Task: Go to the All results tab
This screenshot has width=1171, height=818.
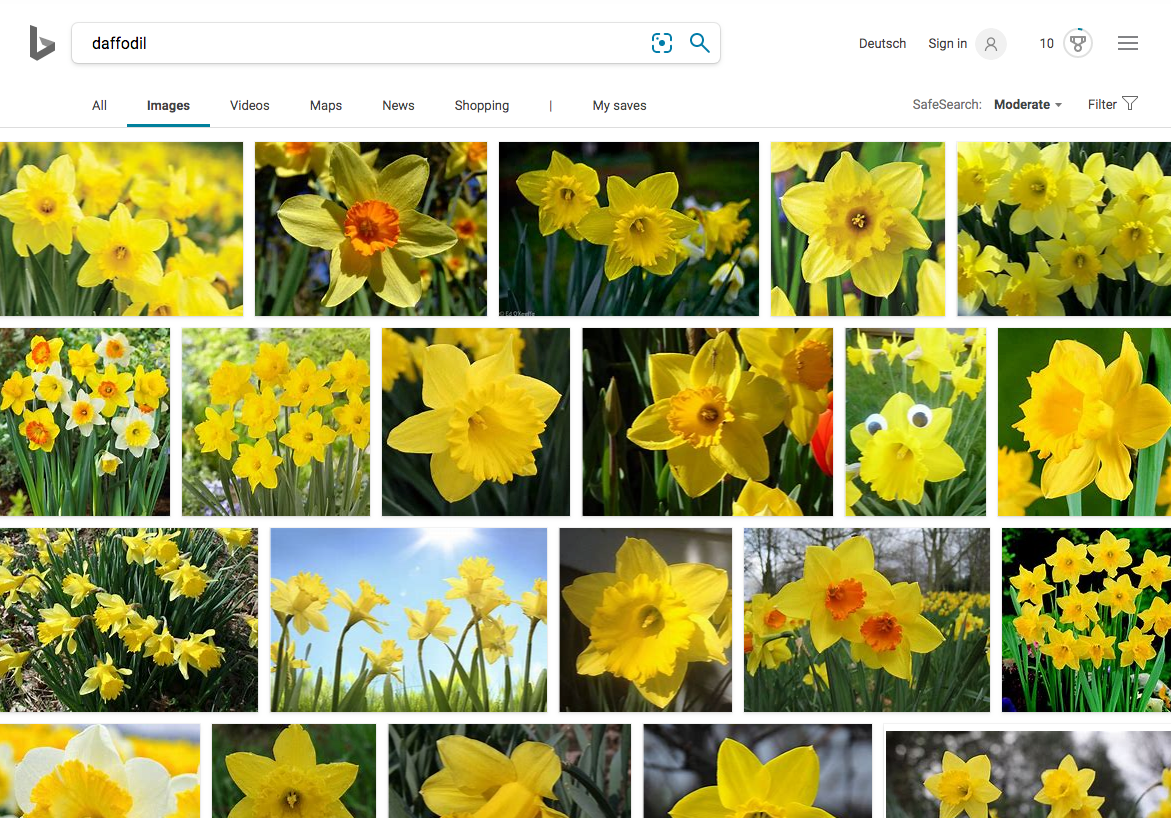Action: (99, 105)
